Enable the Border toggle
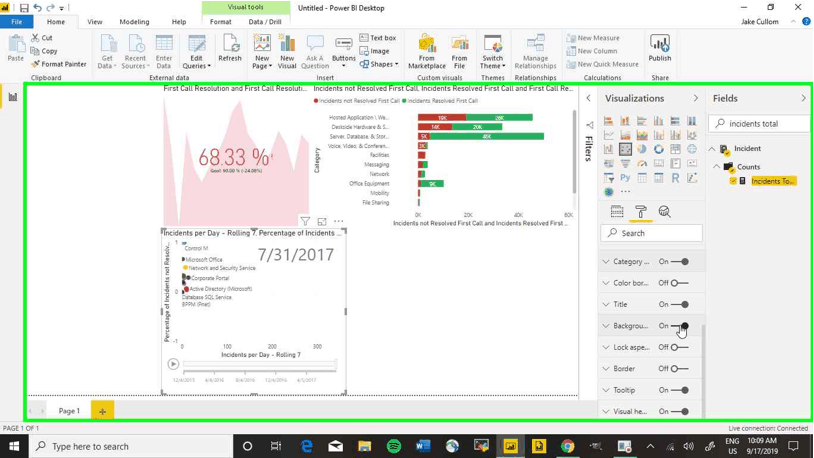 pos(680,369)
